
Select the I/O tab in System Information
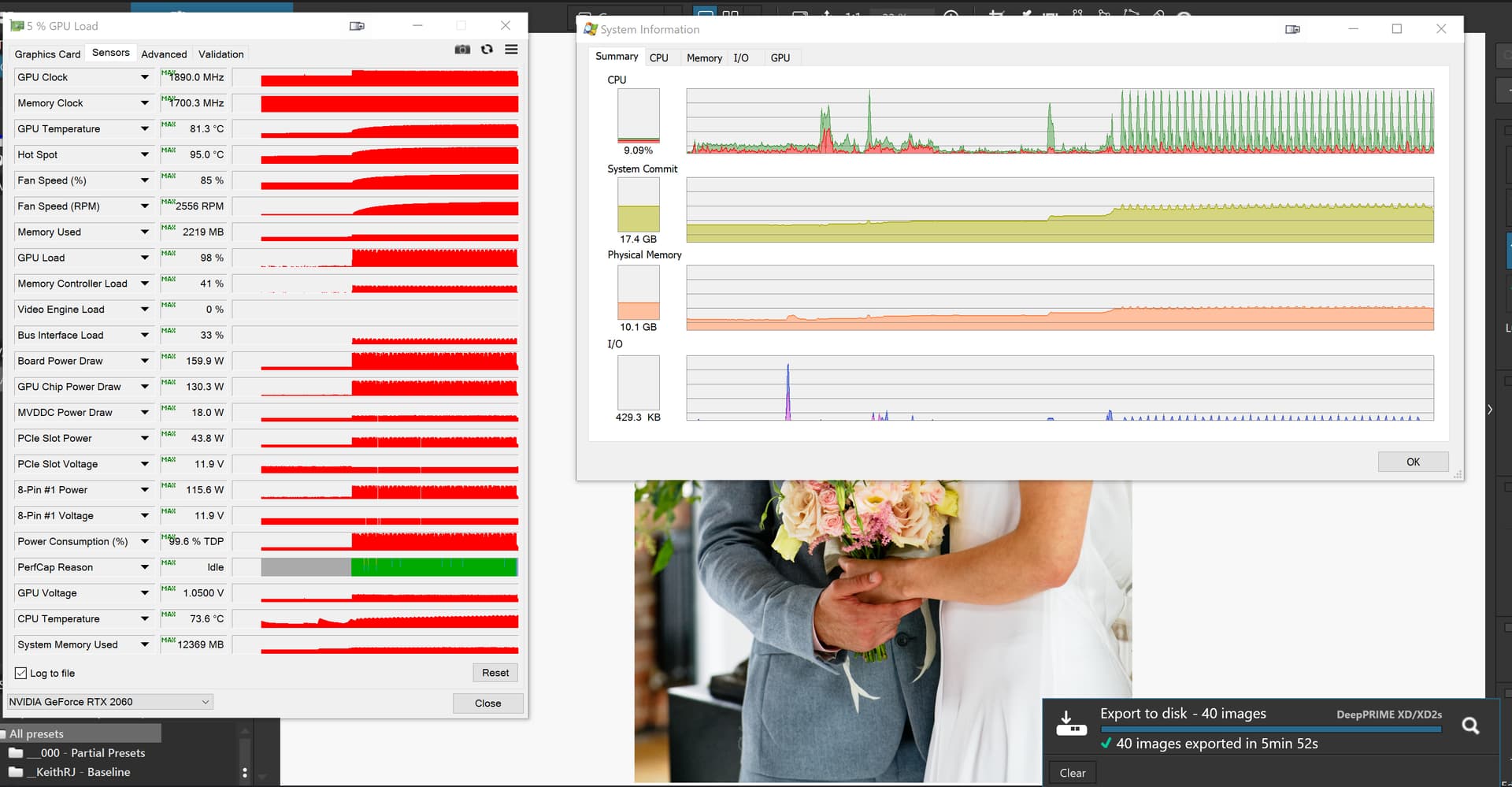pos(741,58)
